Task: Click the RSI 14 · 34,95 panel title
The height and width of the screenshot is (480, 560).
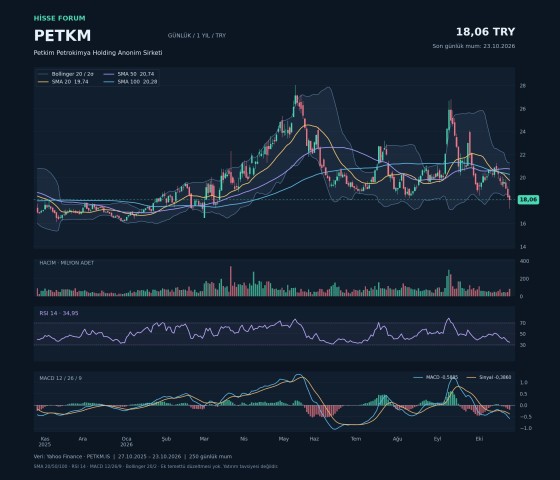Action: click(59, 313)
